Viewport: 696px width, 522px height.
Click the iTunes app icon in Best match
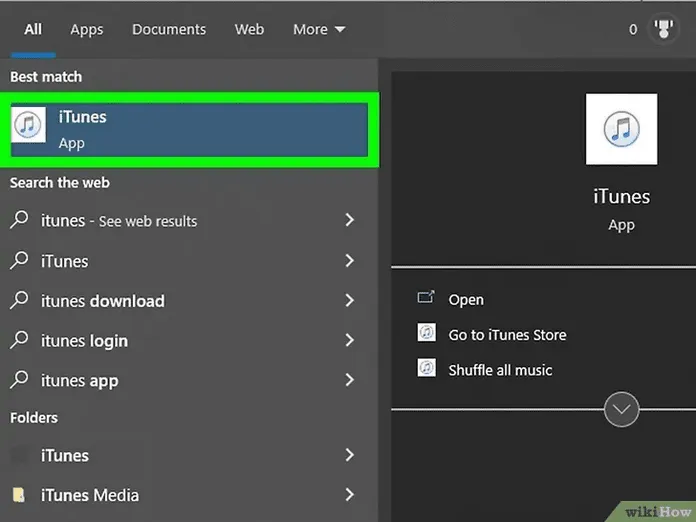tap(28, 126)
